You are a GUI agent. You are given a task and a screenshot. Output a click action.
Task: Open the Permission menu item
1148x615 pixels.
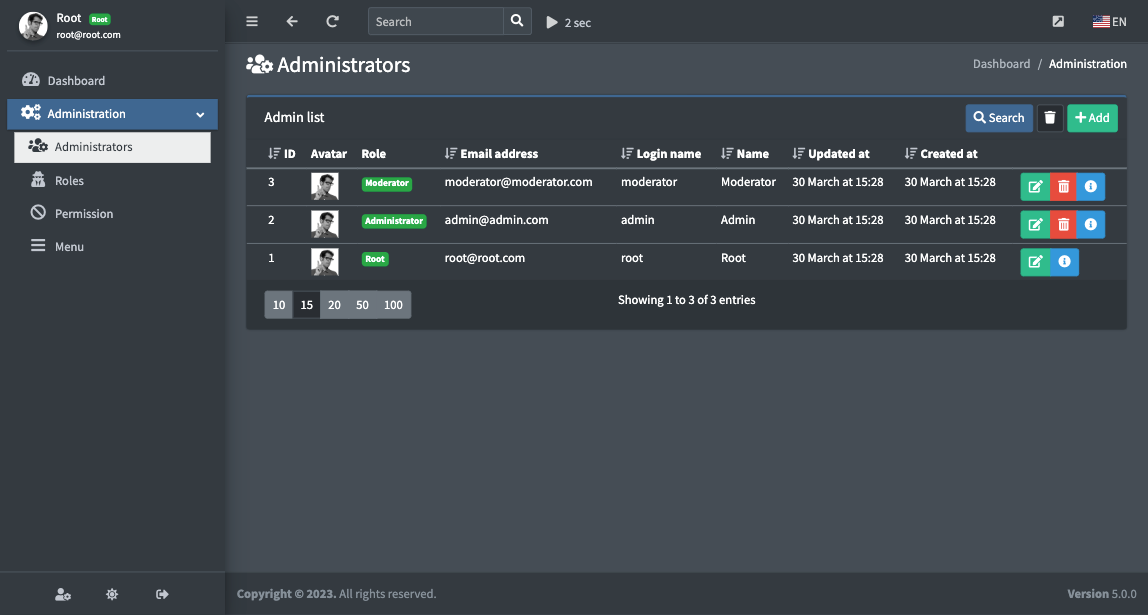tap(83, 214)
